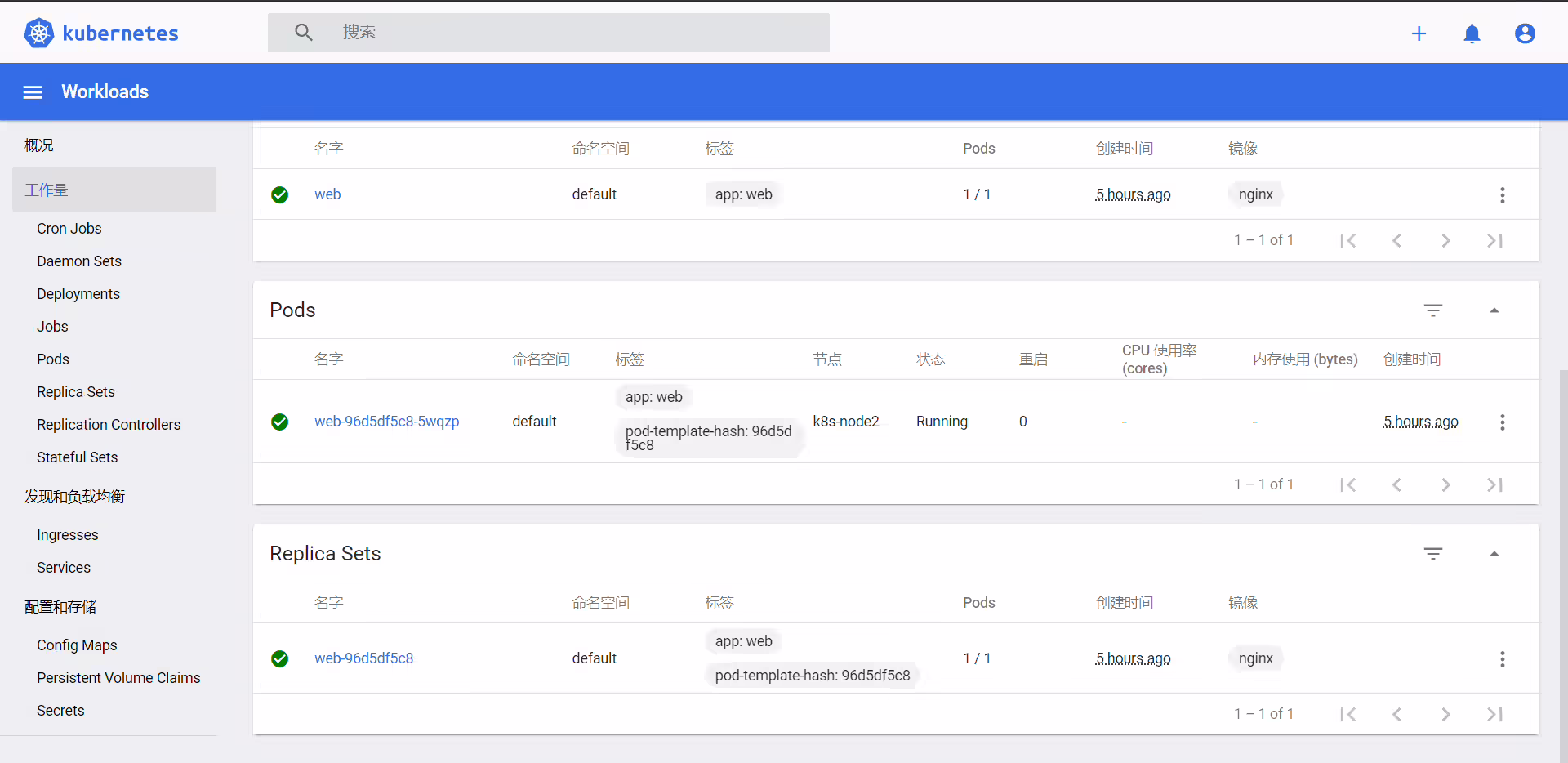Click Running status in Pods row
1568x763 pixels.
click(x=942, y=422)
